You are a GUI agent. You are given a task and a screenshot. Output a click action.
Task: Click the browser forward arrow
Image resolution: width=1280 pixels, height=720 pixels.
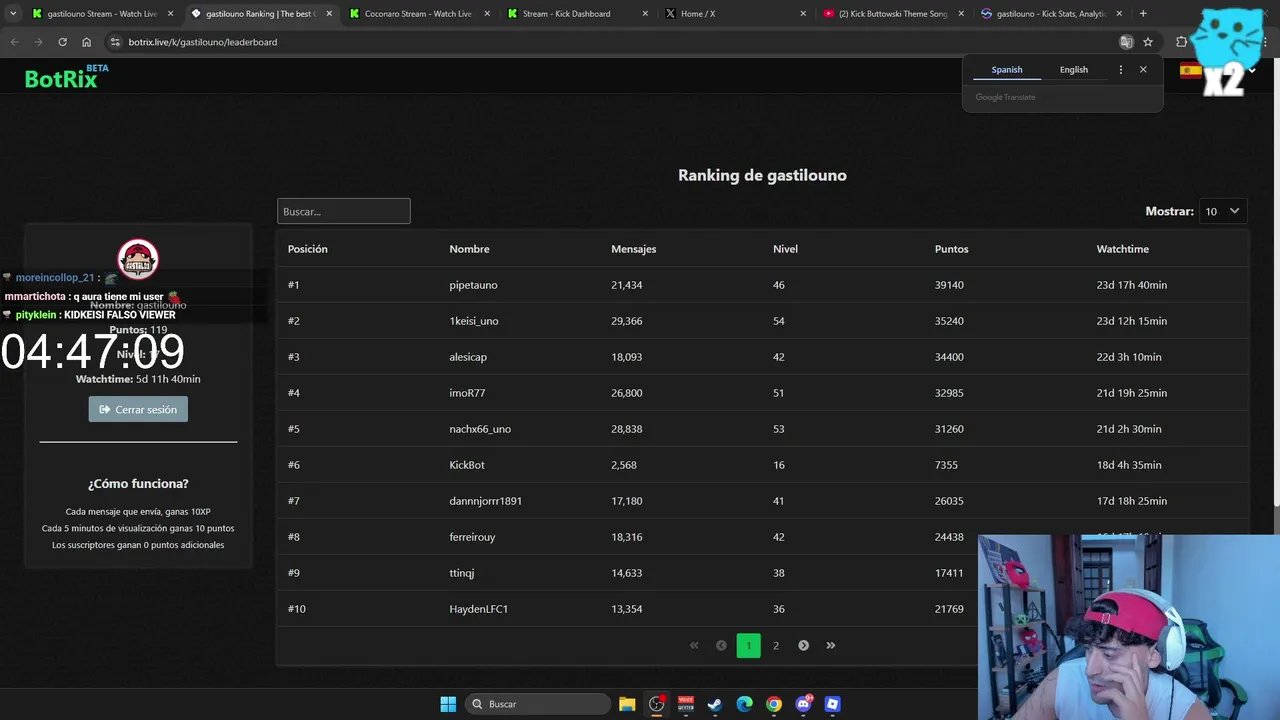[x=38, y=42]
